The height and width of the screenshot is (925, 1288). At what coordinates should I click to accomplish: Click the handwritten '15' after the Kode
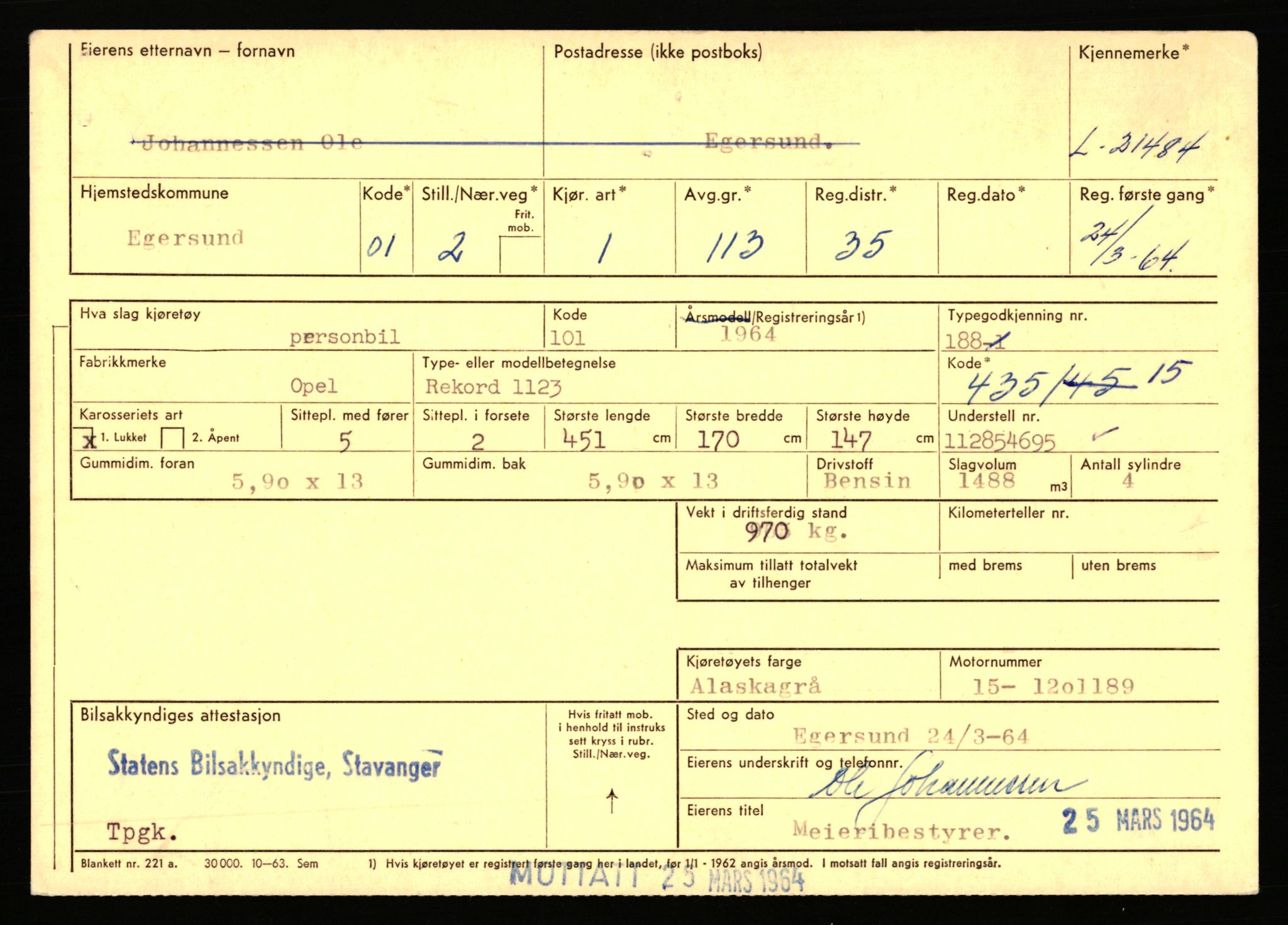point(1169,373)
